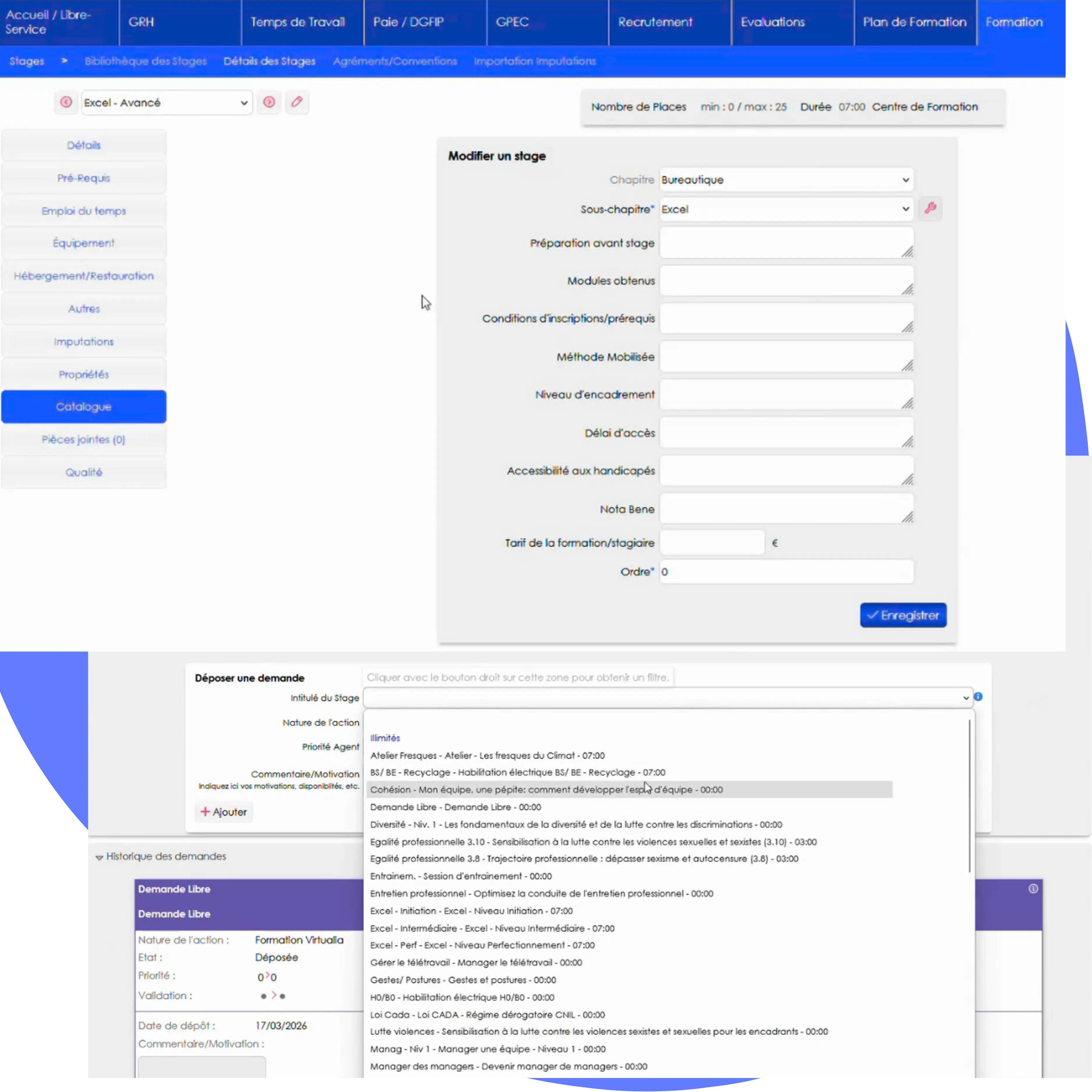Open the Paie / DGFIP menu
The height and width of the screenshot is (1092, 1092).
coord(425,23)
